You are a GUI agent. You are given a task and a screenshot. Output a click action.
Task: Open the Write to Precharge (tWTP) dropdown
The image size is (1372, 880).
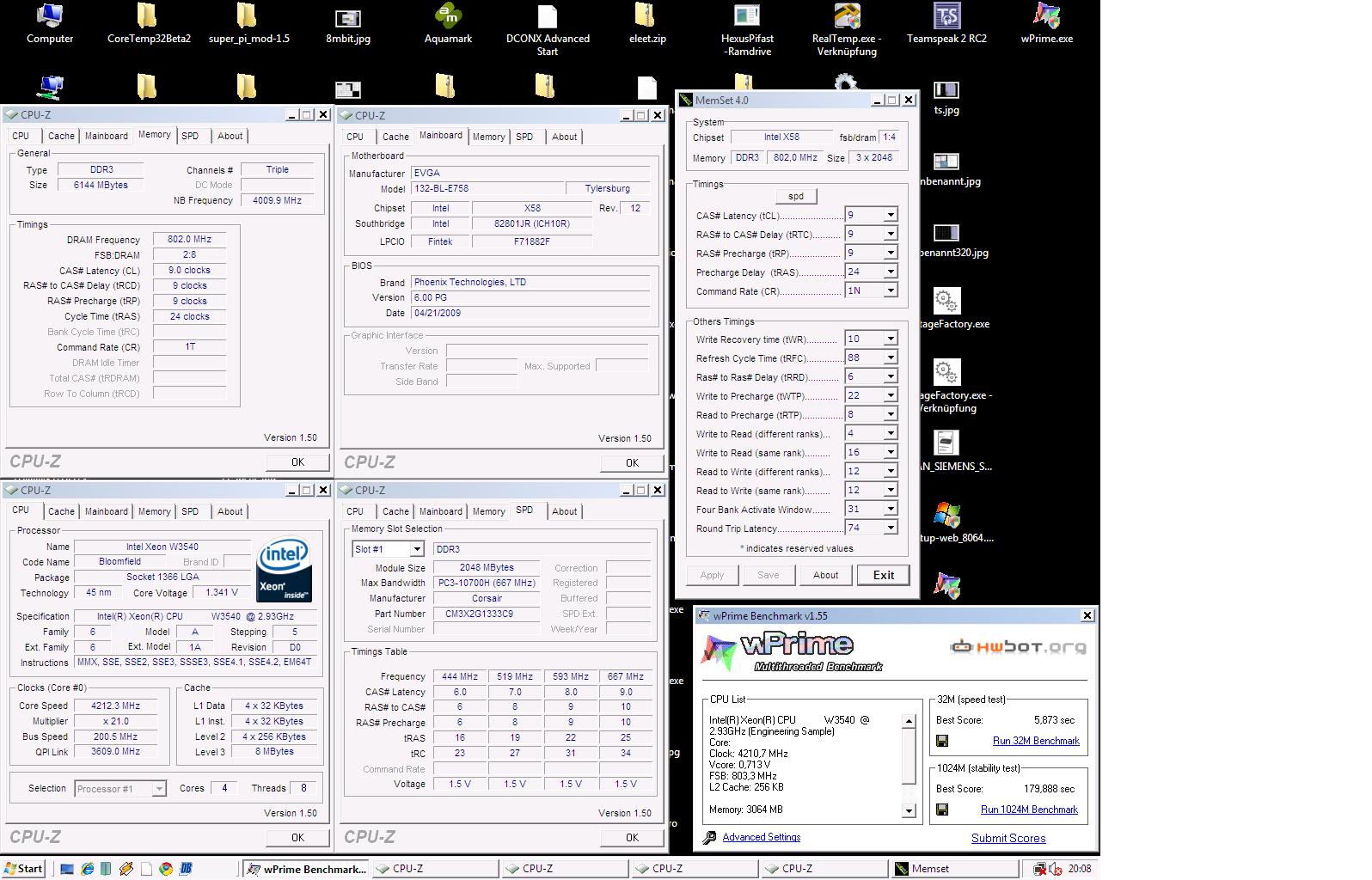click(891, 395)
